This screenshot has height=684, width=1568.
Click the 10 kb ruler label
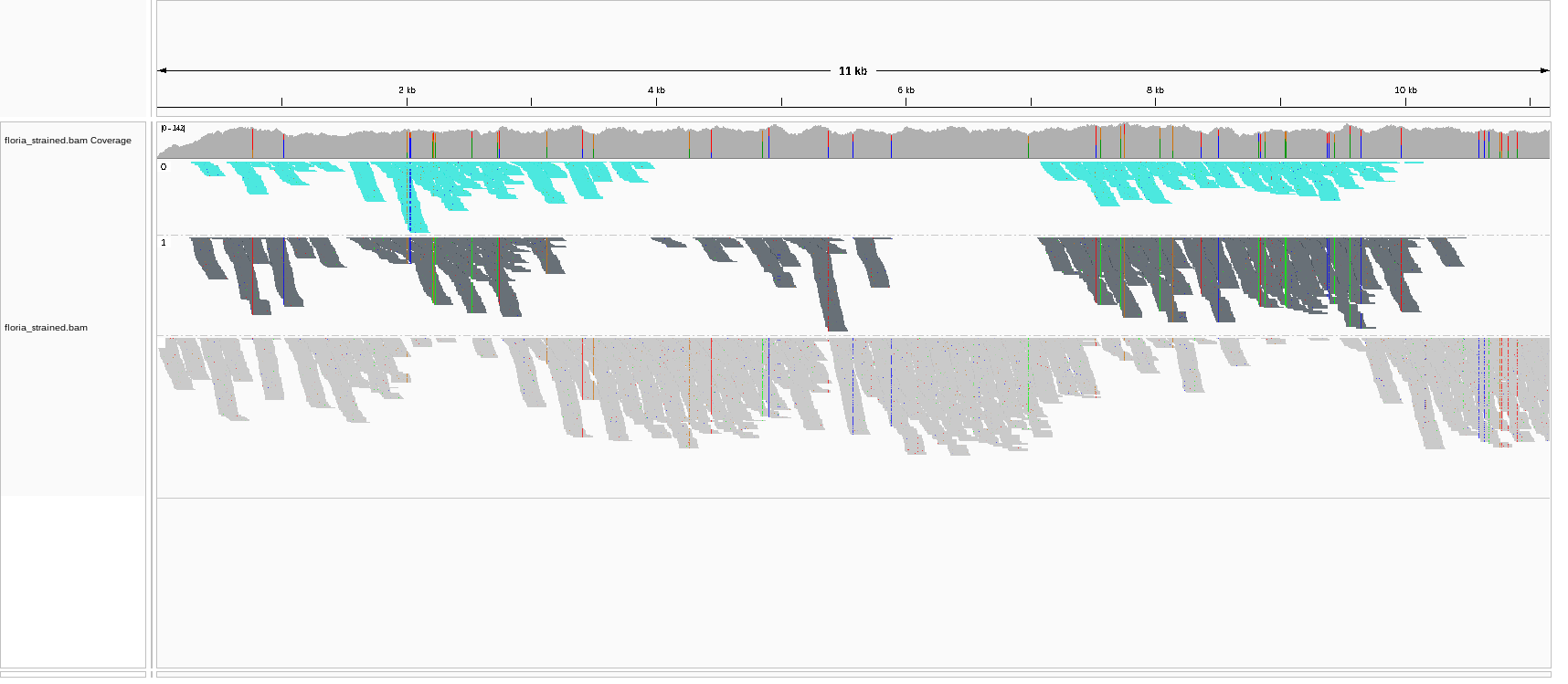click(1405, 90)
